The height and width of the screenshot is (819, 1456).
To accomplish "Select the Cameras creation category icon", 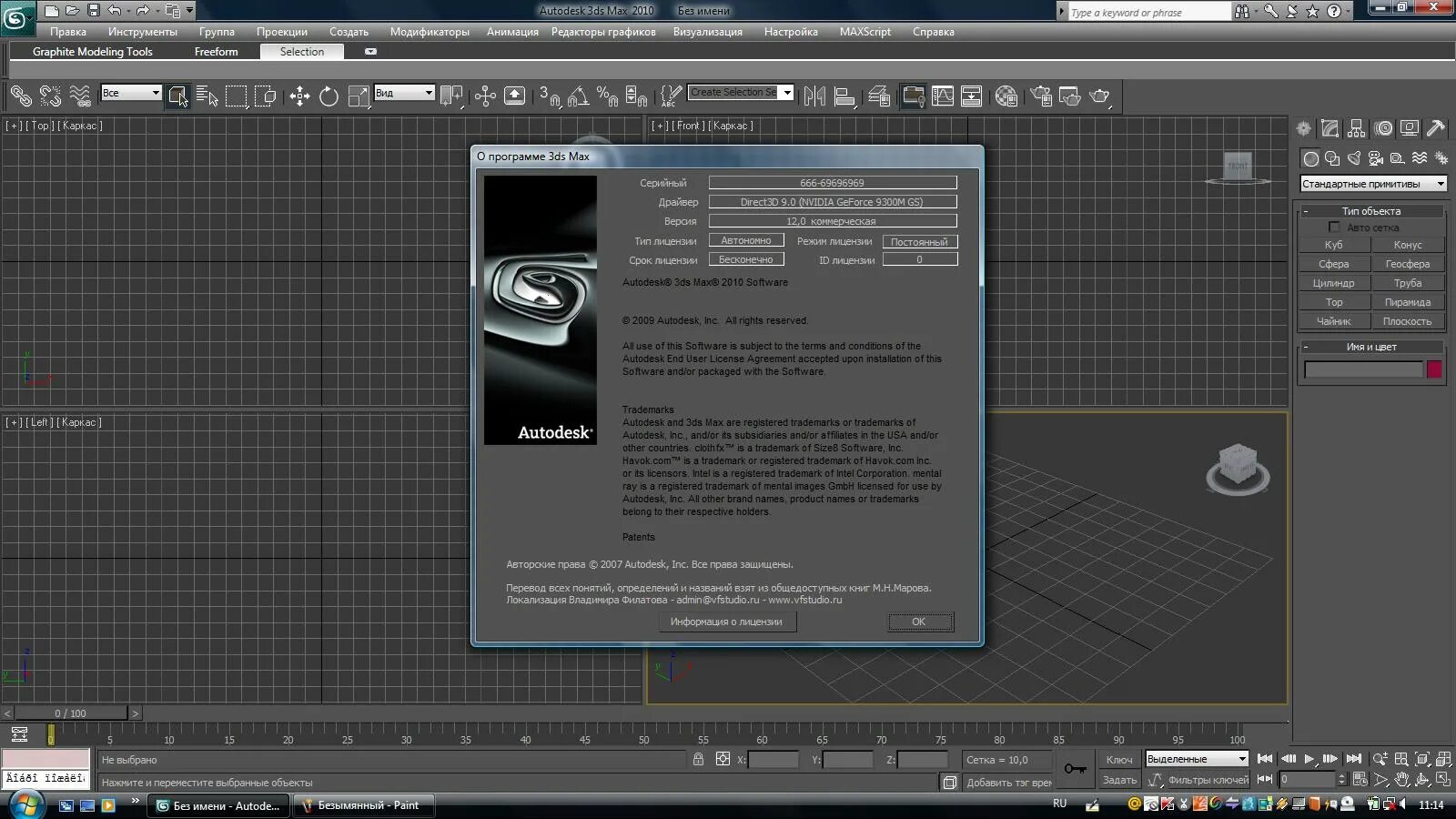I will (1376, 158).
